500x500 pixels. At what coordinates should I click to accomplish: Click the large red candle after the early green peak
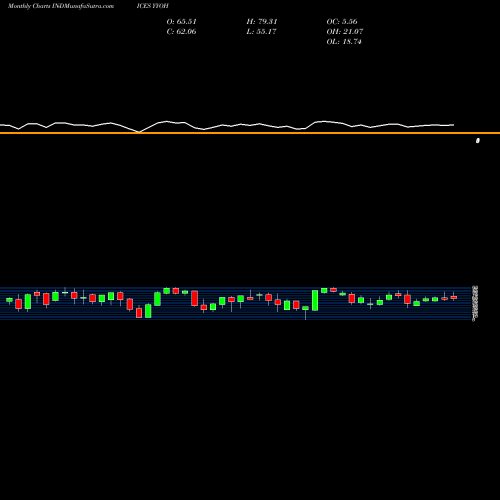click(194, 298)
